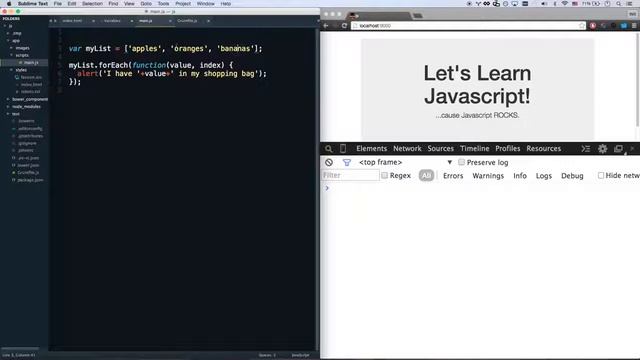Open the Selection menu
640x360 pixels.
pos(92,4)
